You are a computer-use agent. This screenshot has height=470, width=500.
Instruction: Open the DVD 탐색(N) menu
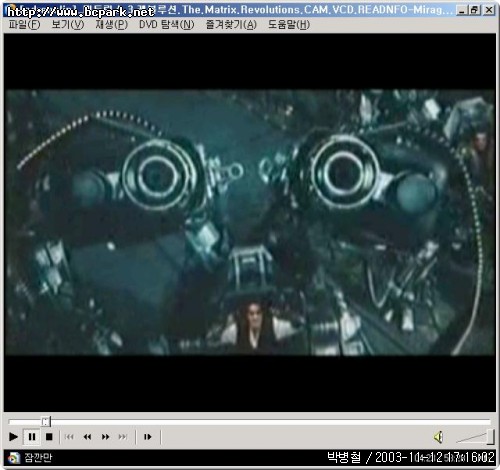point(166,25)
